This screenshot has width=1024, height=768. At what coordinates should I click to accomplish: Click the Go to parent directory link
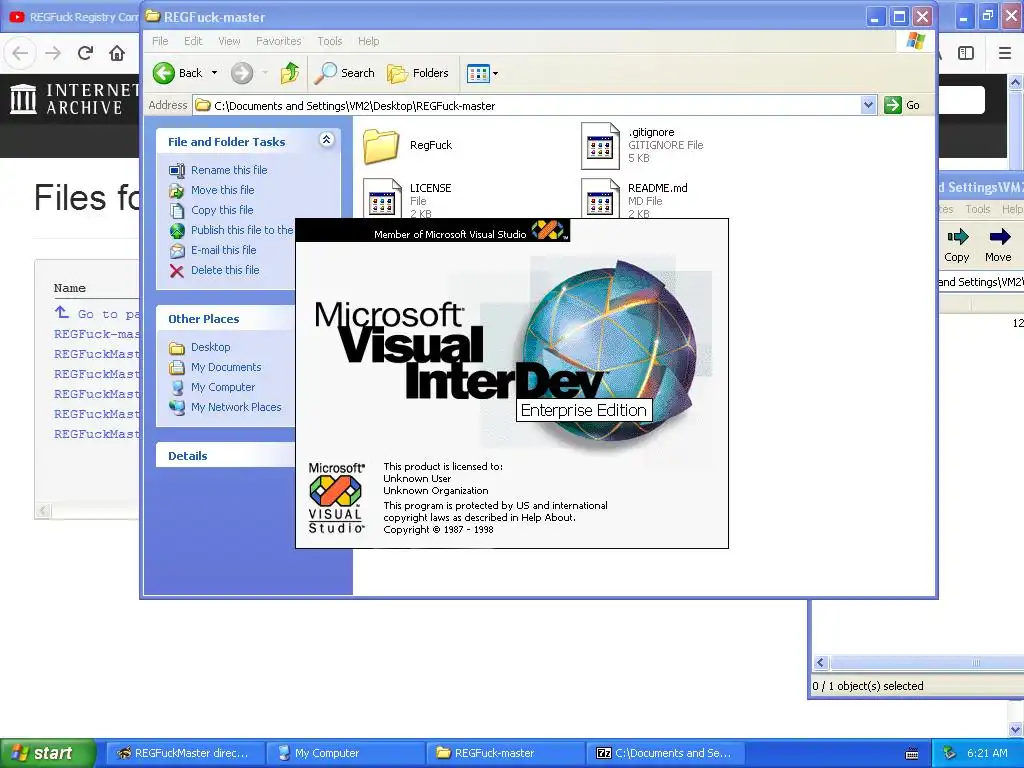pyautogui.click(x=97, y=313)
